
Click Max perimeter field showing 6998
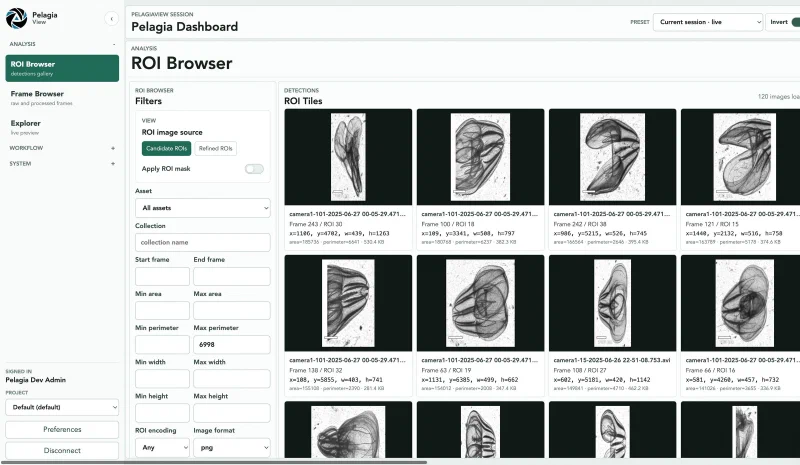(x=232, y=345)
